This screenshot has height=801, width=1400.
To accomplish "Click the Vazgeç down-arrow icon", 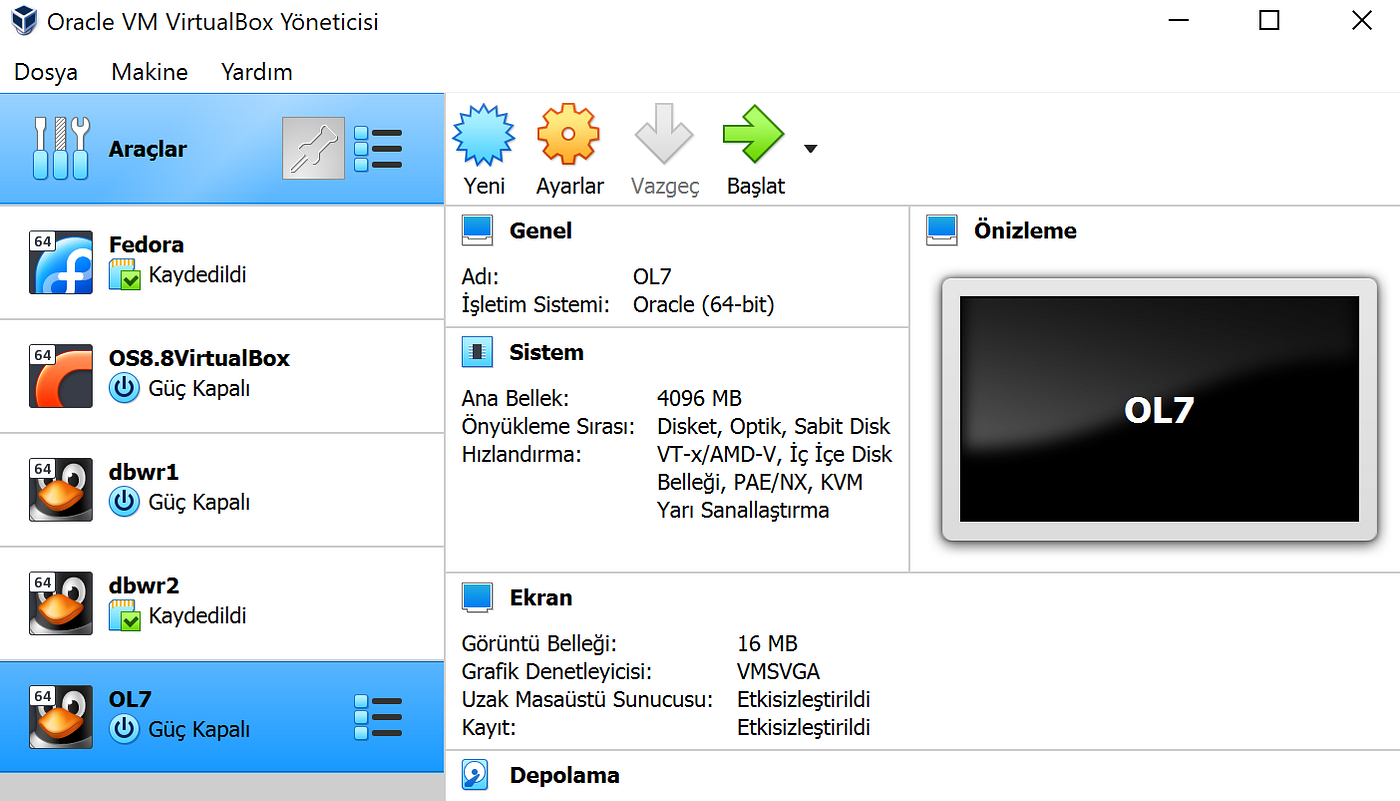I will pos(664,134).
